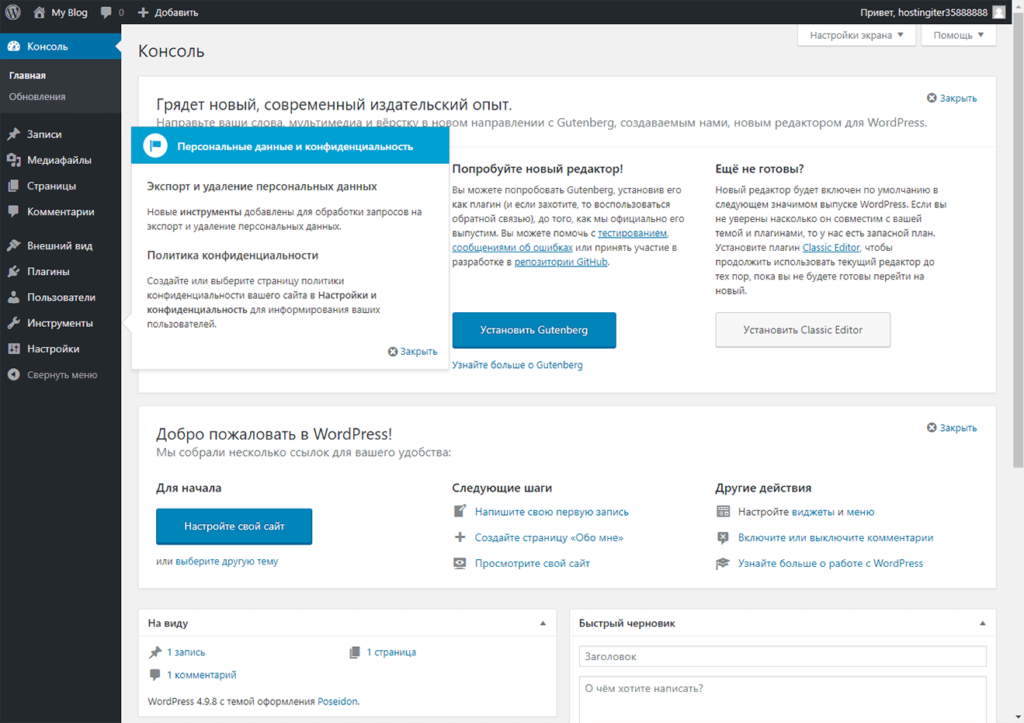Click the pages icon beside 1 страница
The image size is (1024, 723).
coord(355,652)
